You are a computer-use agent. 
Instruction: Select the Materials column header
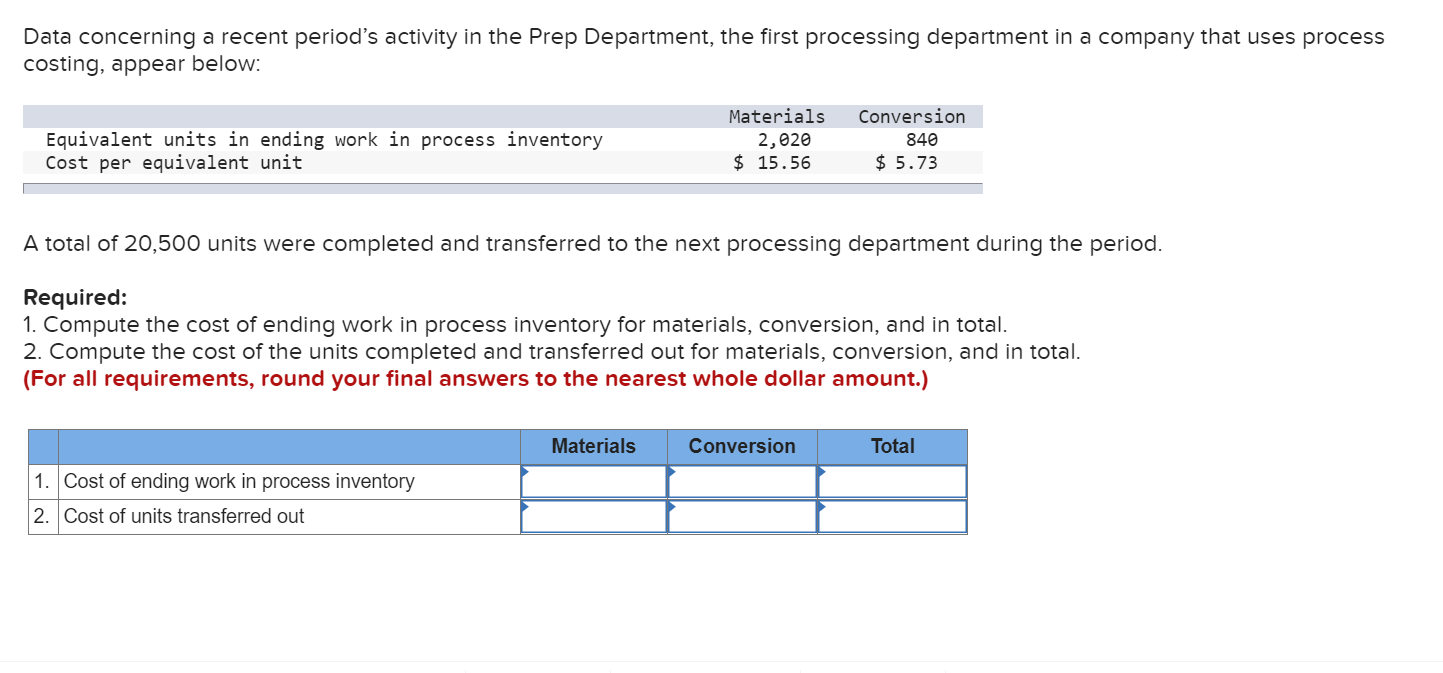[592, 446]
